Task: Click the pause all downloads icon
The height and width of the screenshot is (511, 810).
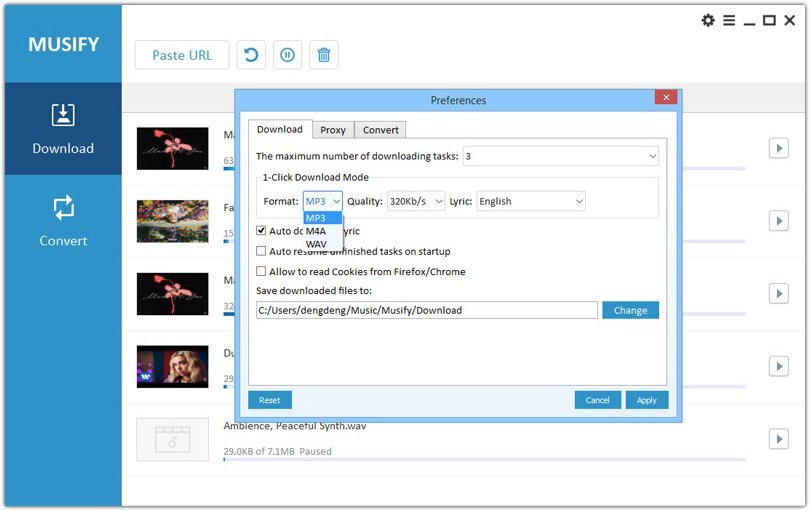Action: point(287,55)
